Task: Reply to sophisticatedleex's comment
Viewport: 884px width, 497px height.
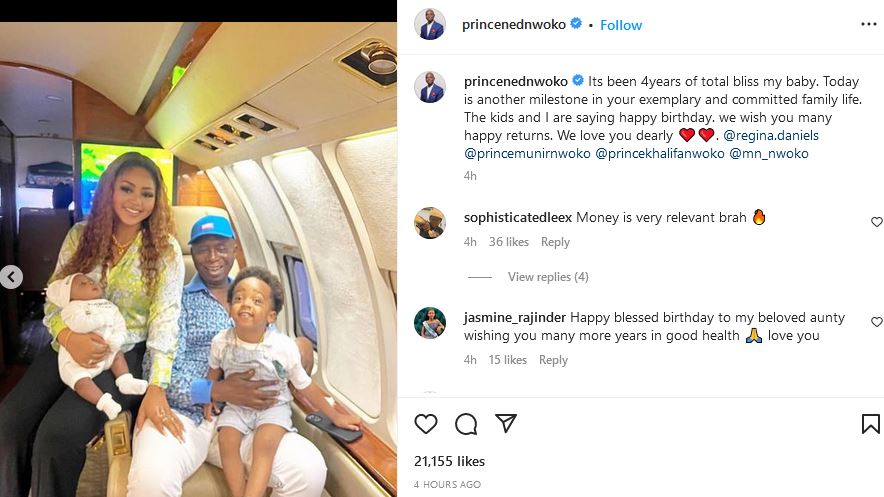Action: coord(555,242)
